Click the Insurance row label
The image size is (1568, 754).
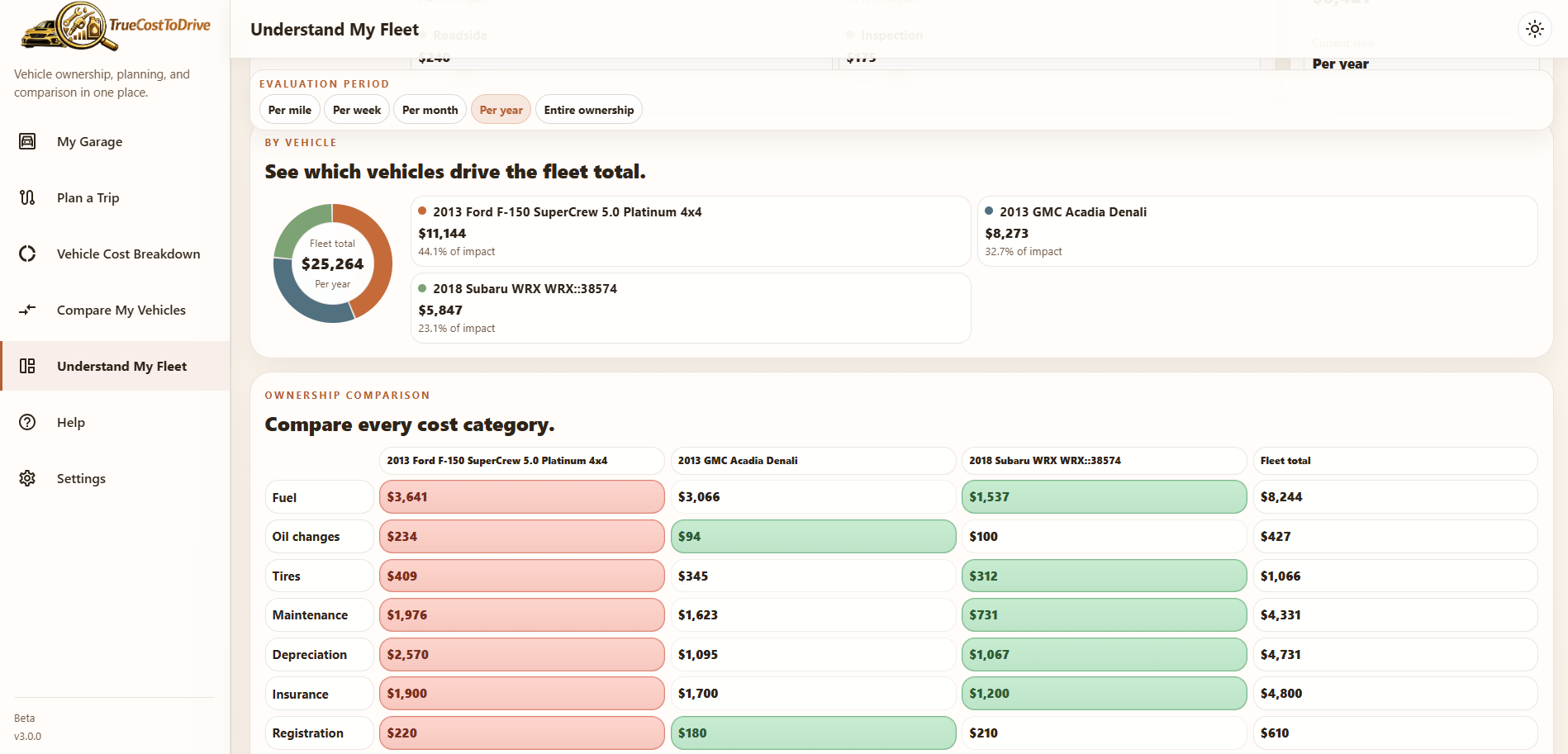click(320, 694)
